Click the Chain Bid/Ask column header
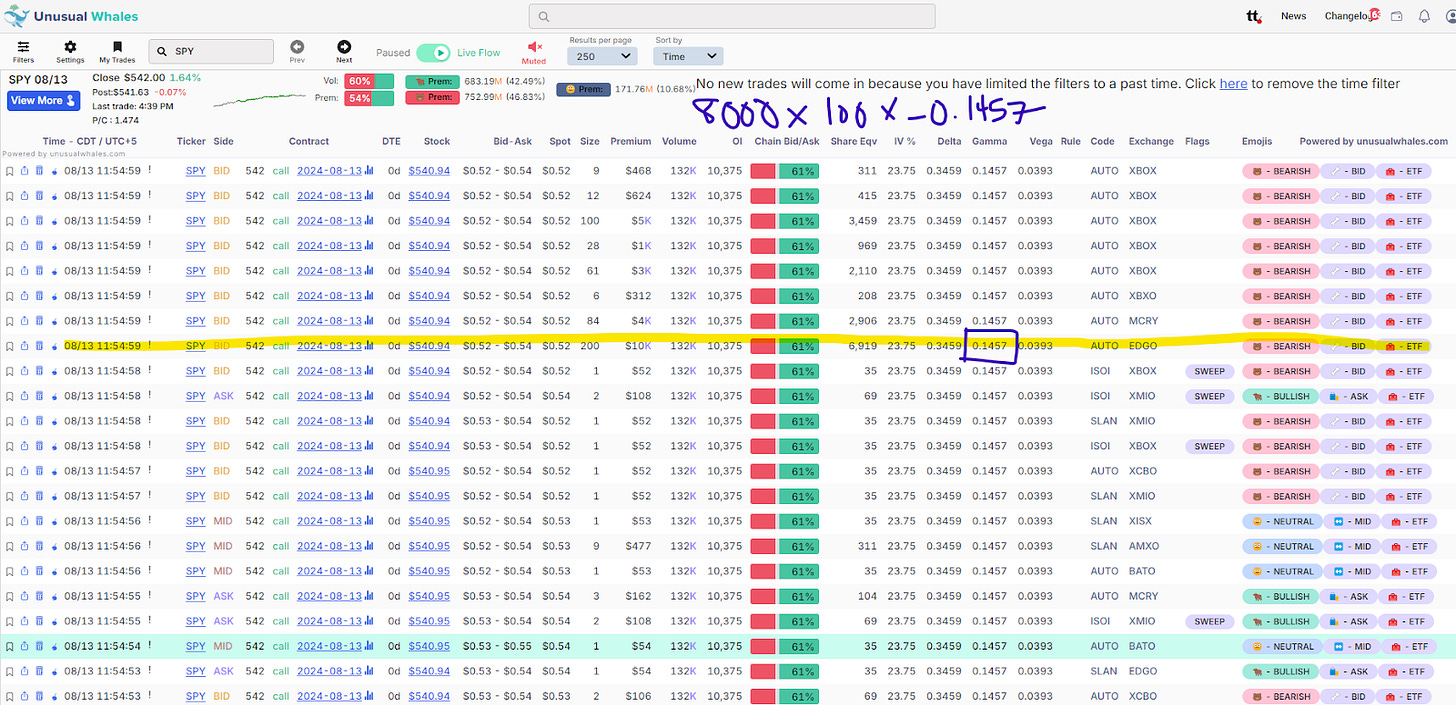The height and width of the screenshot is (705, 1456). [787, 141]
